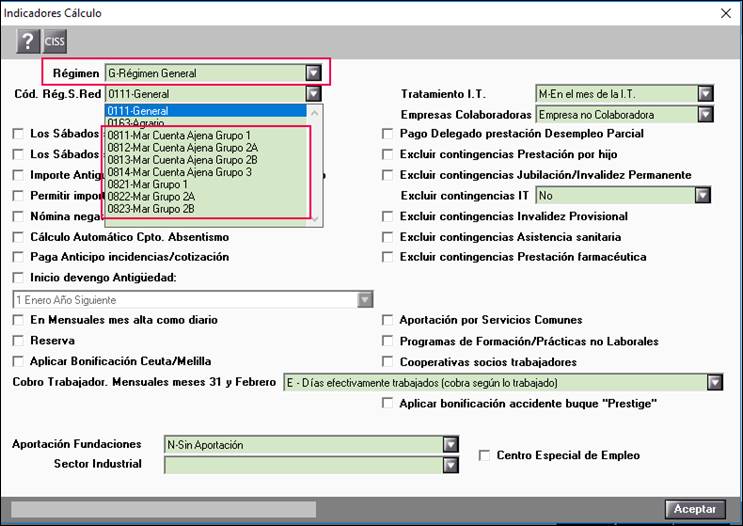Expand the Régimen dropdown arrow
Image resolution: width=743 pixels, height=526 pixels.
pyautogui.click(x=313, y=73)
